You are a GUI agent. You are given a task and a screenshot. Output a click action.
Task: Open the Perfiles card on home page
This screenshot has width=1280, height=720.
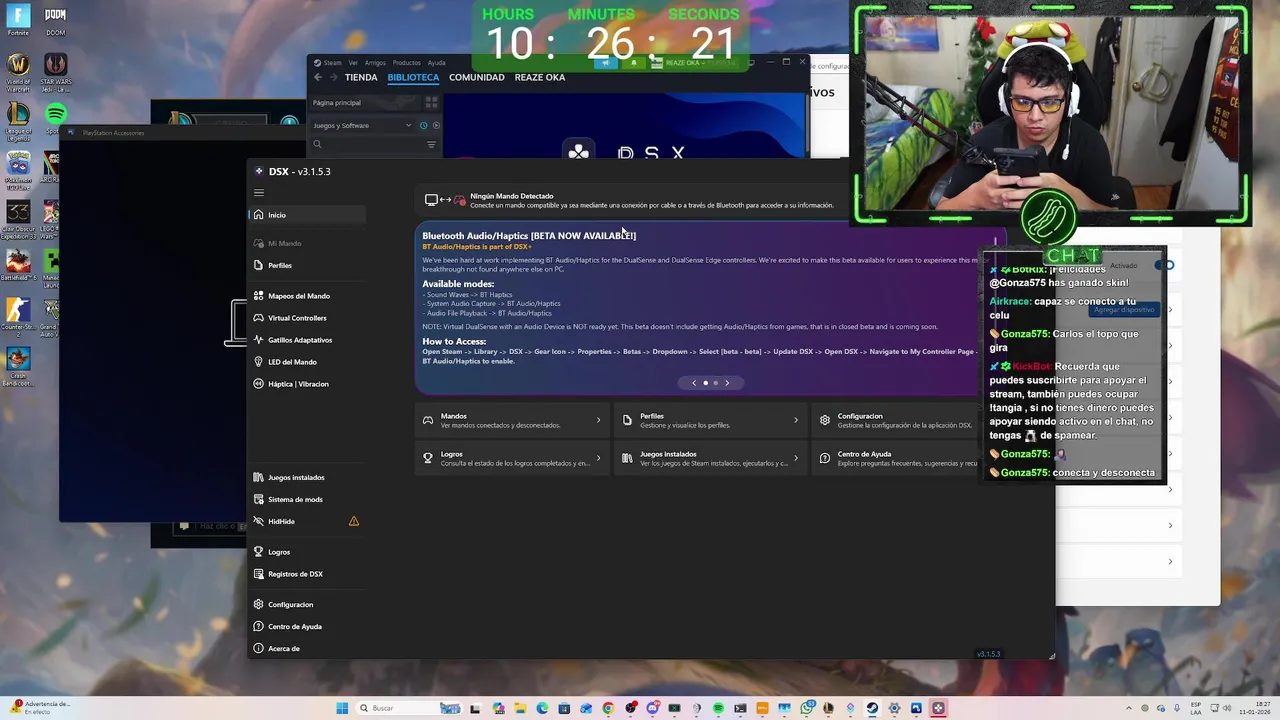point(710,420)
